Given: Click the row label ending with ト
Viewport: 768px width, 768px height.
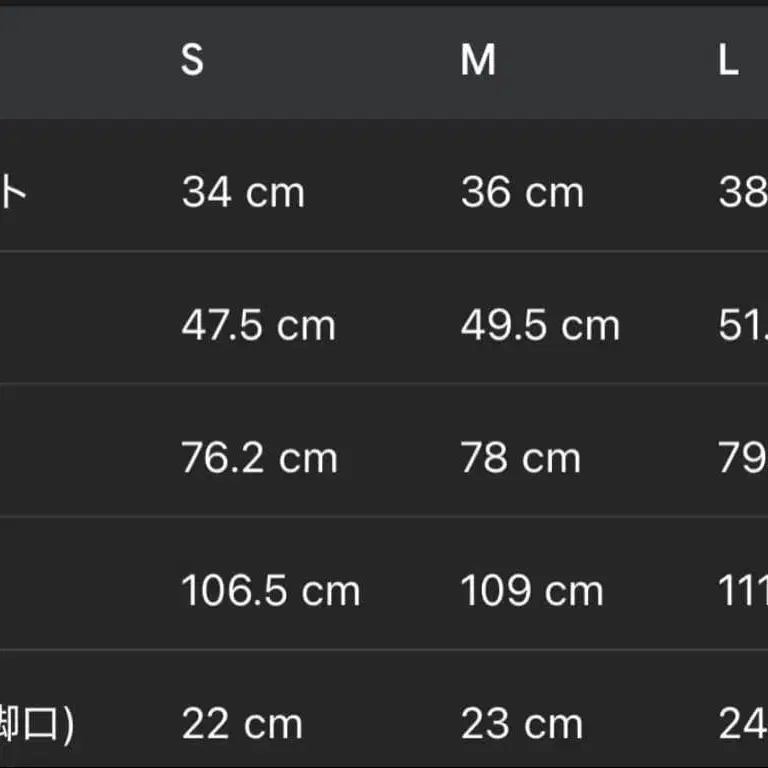Looking at the screenshot, I should (x=13, y=192).
